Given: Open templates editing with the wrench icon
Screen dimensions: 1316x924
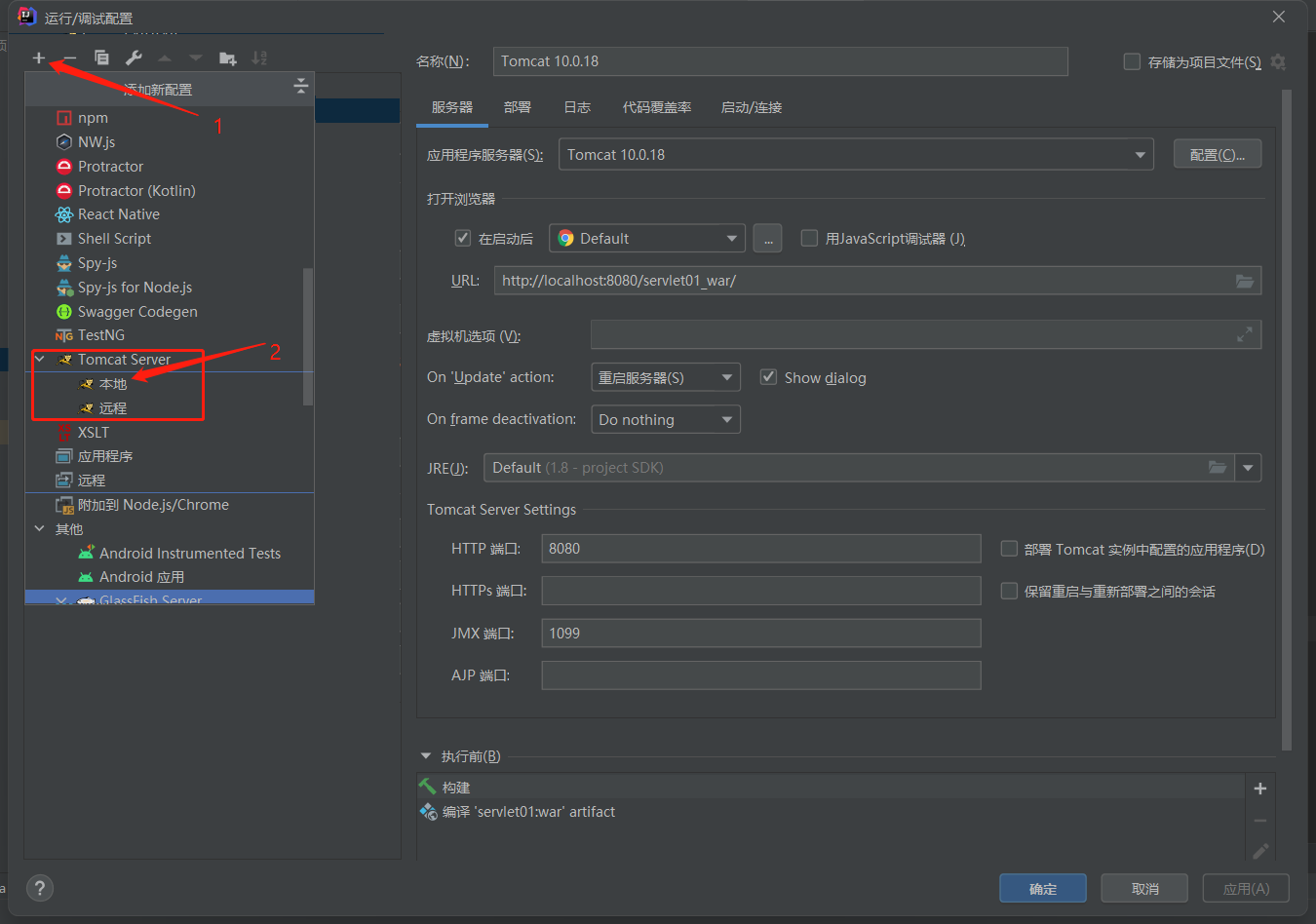Looking at the screenshot, I should point(134,58).
